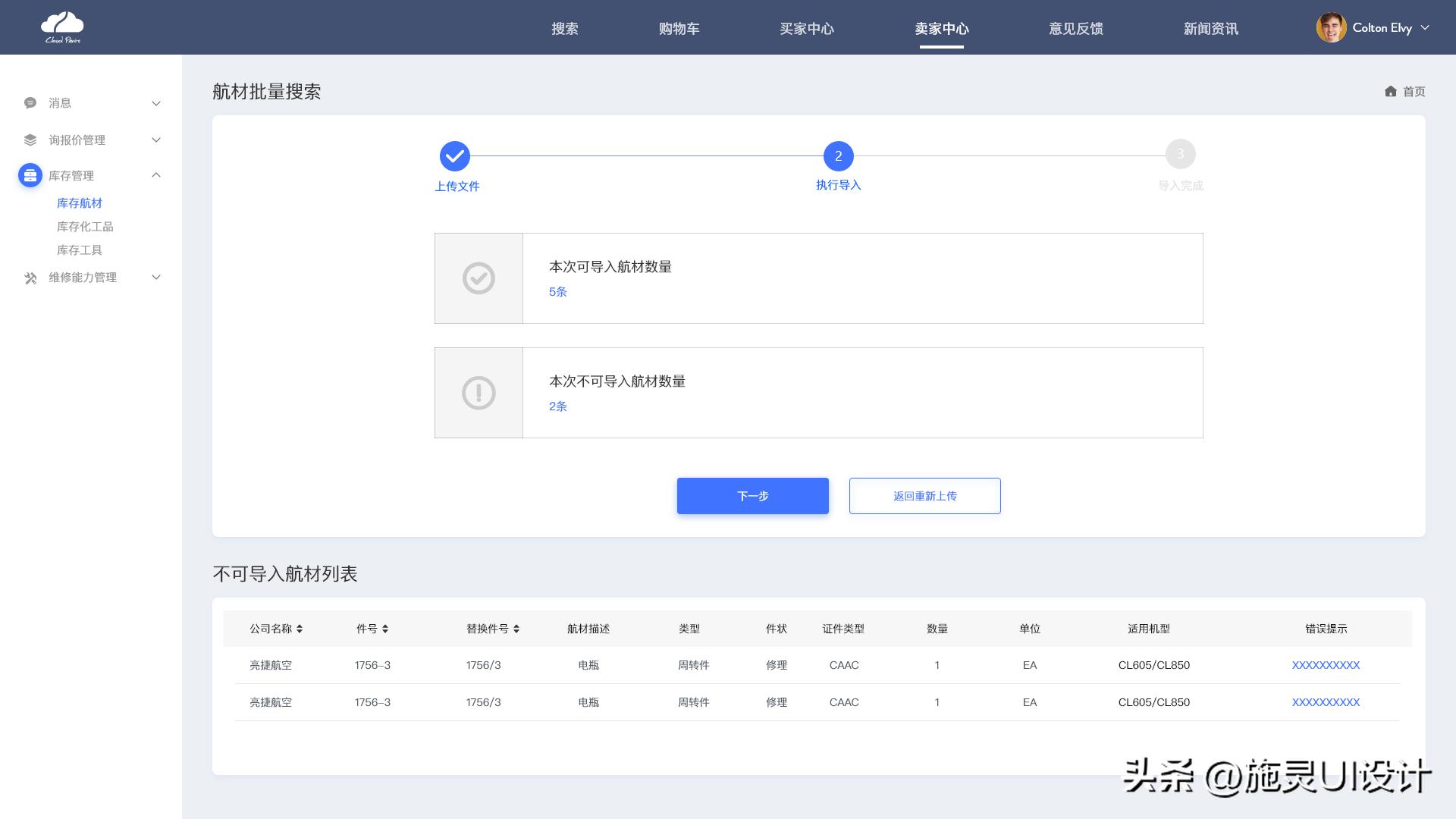Select the 询报价管理 sidebar icon
The width and height of the screenshot is (1456, 819).
tap(30, 140)
